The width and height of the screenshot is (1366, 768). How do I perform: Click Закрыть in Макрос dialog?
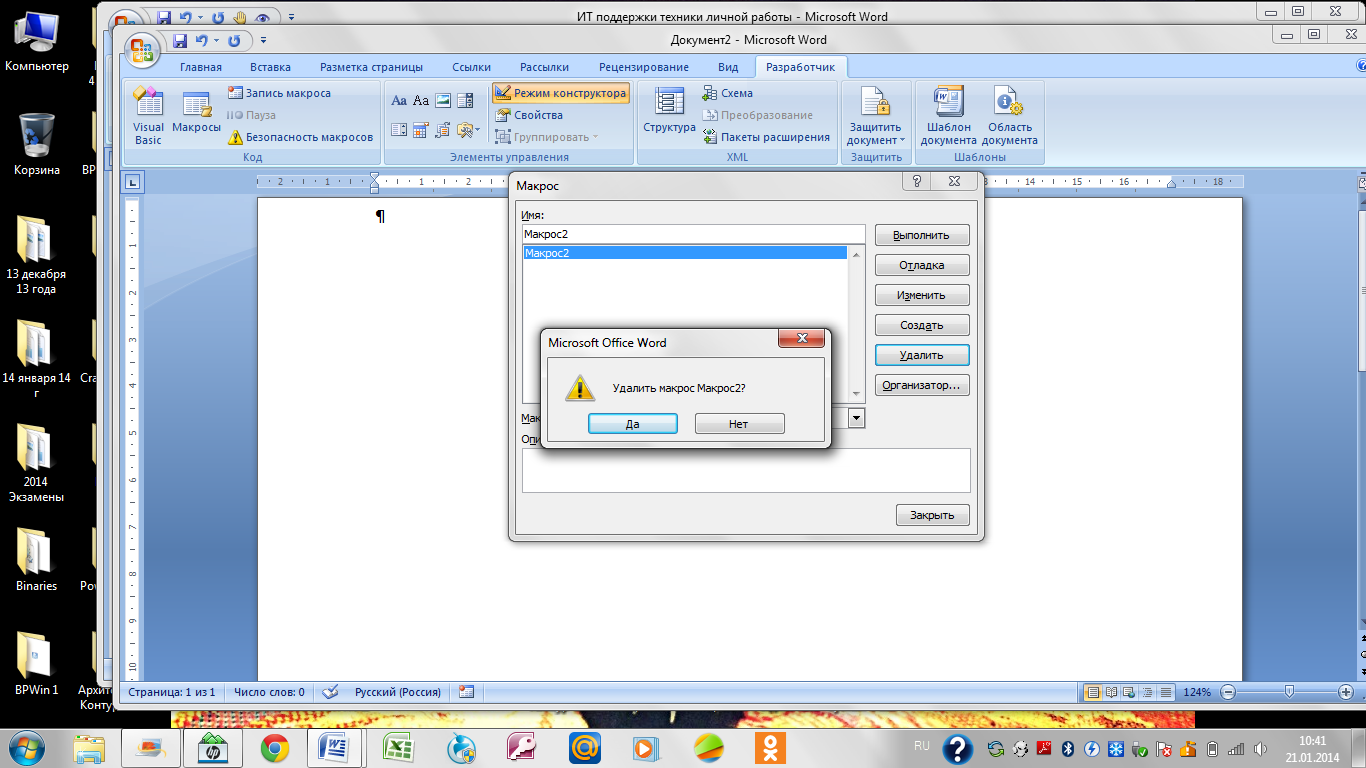point(933,516)
